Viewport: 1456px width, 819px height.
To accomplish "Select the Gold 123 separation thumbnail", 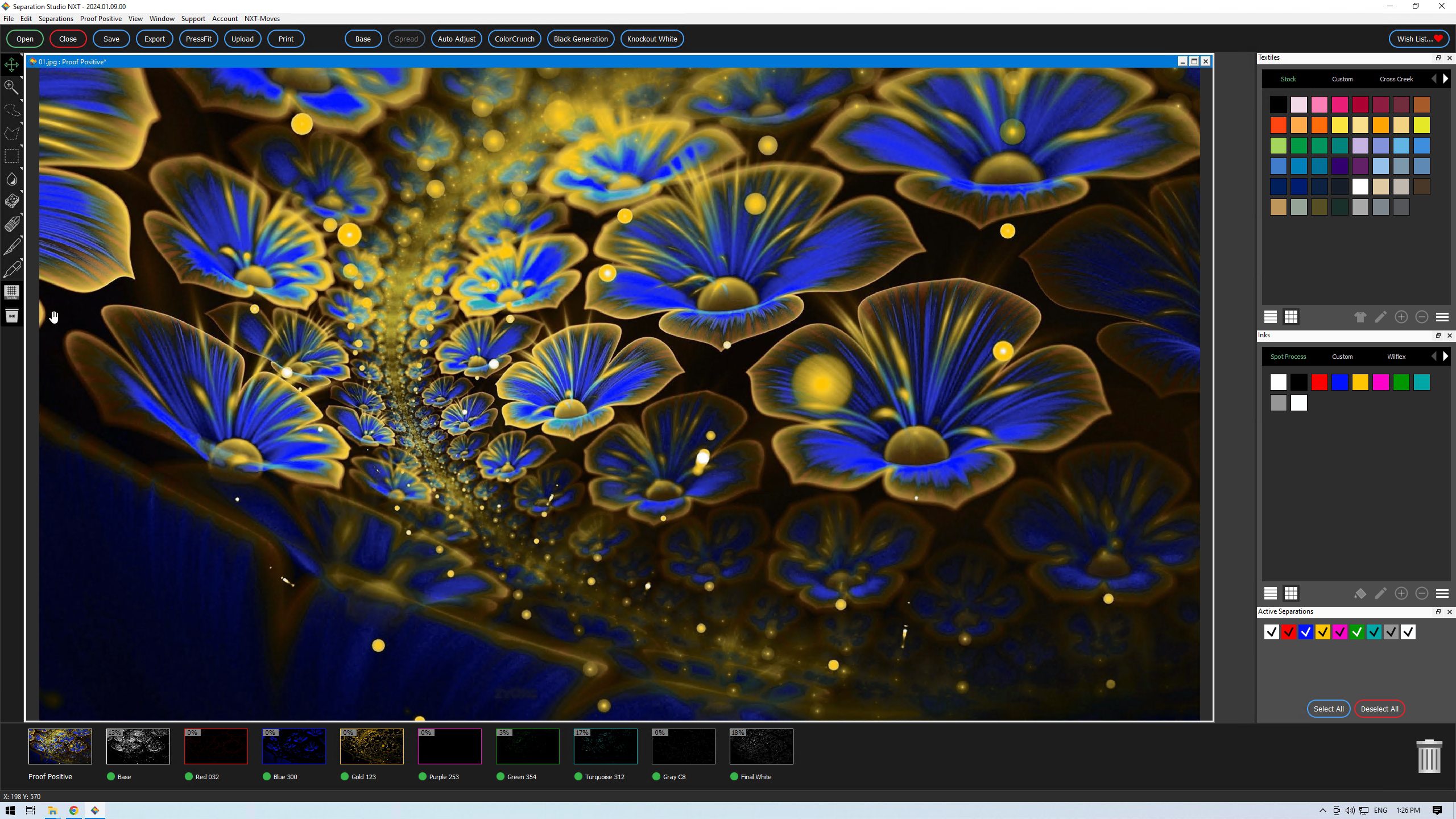I will (x=371, y=746).
